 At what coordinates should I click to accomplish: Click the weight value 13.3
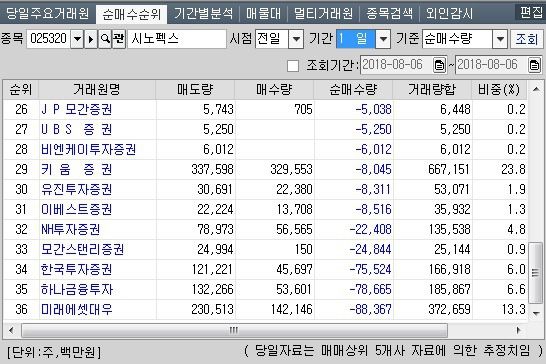(513, 309)
